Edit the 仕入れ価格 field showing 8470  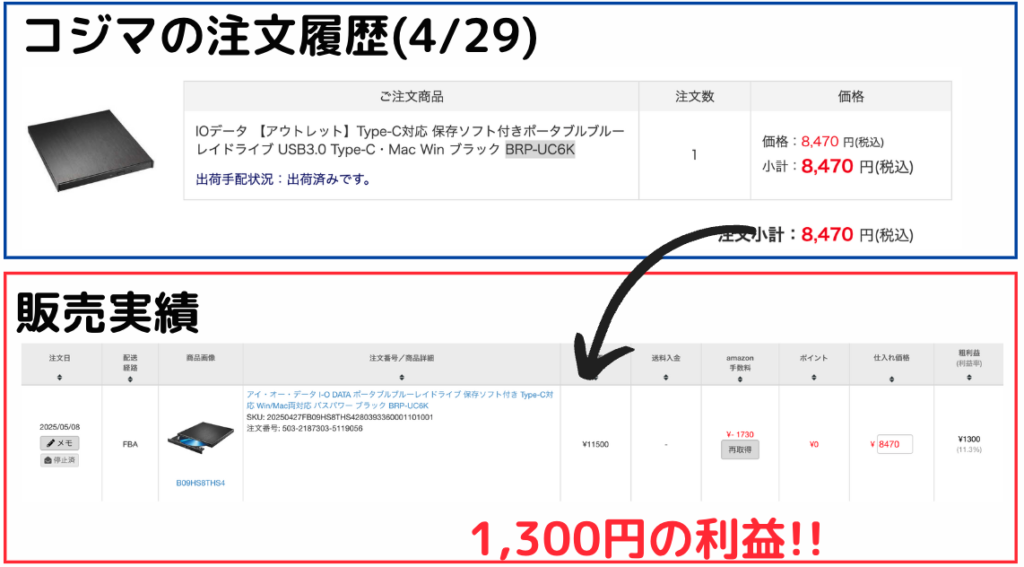895,444
